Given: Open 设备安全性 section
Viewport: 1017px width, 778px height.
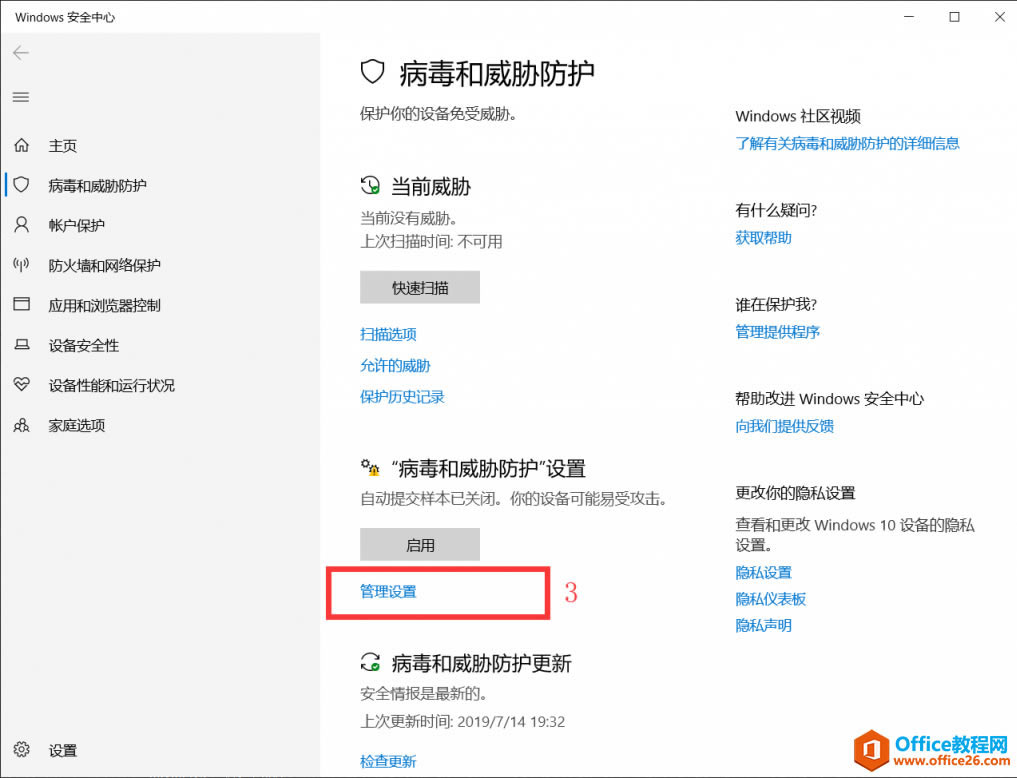Looking at the screenshot, I should coord(84,346).
